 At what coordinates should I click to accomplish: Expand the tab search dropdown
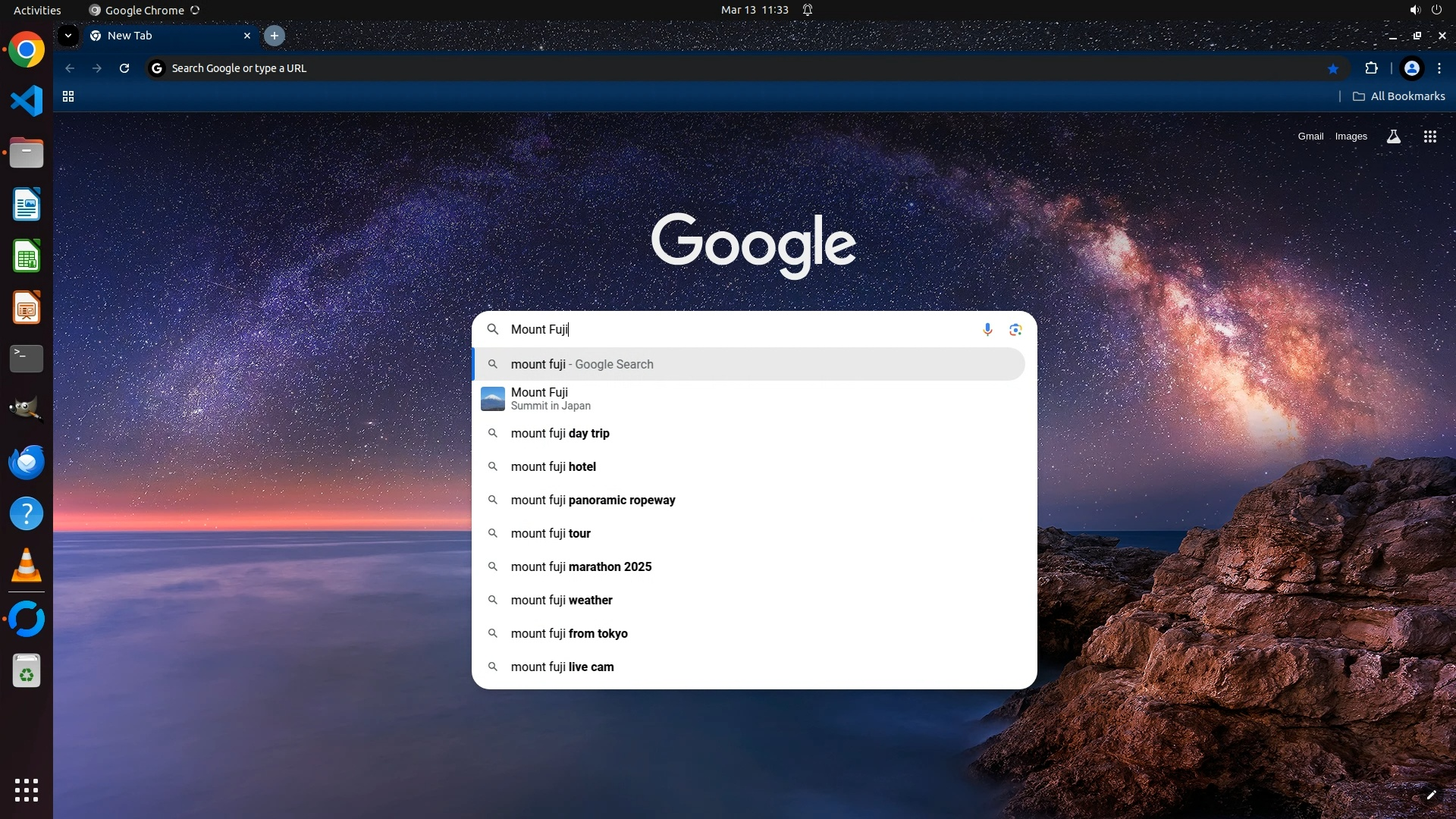pos(68,36)
